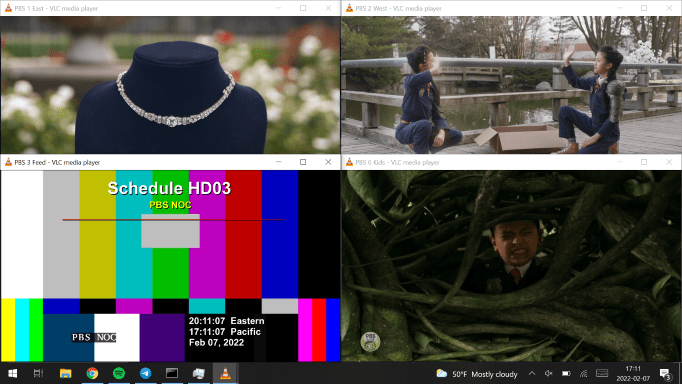Image resolution: width=682 pixels, height=384 pixels.
Task: Click the PBS NOC logo on the test pattern
Action: coord(94,337)
